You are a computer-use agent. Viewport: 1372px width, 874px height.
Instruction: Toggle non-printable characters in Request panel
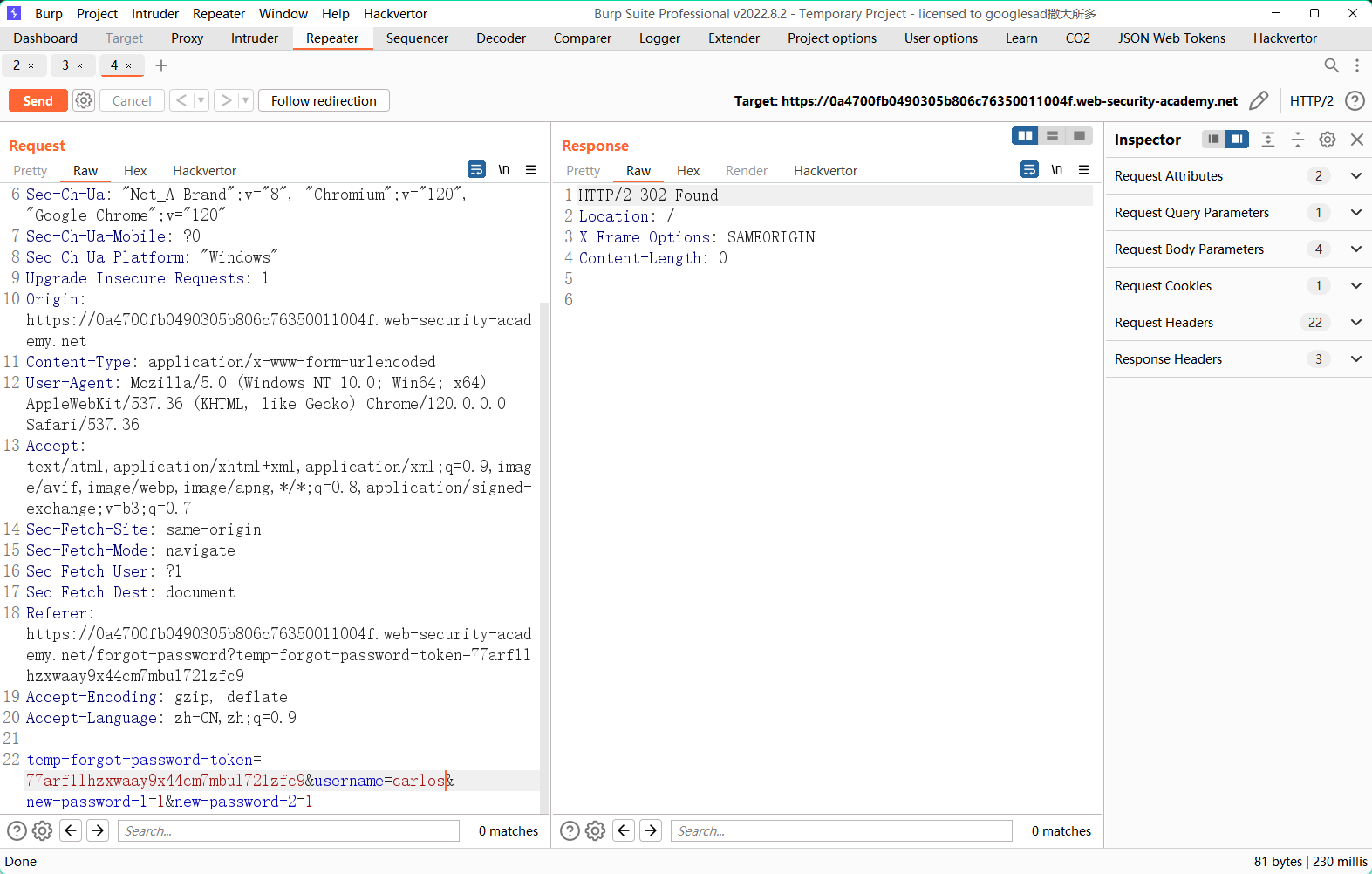coord(503,169)
